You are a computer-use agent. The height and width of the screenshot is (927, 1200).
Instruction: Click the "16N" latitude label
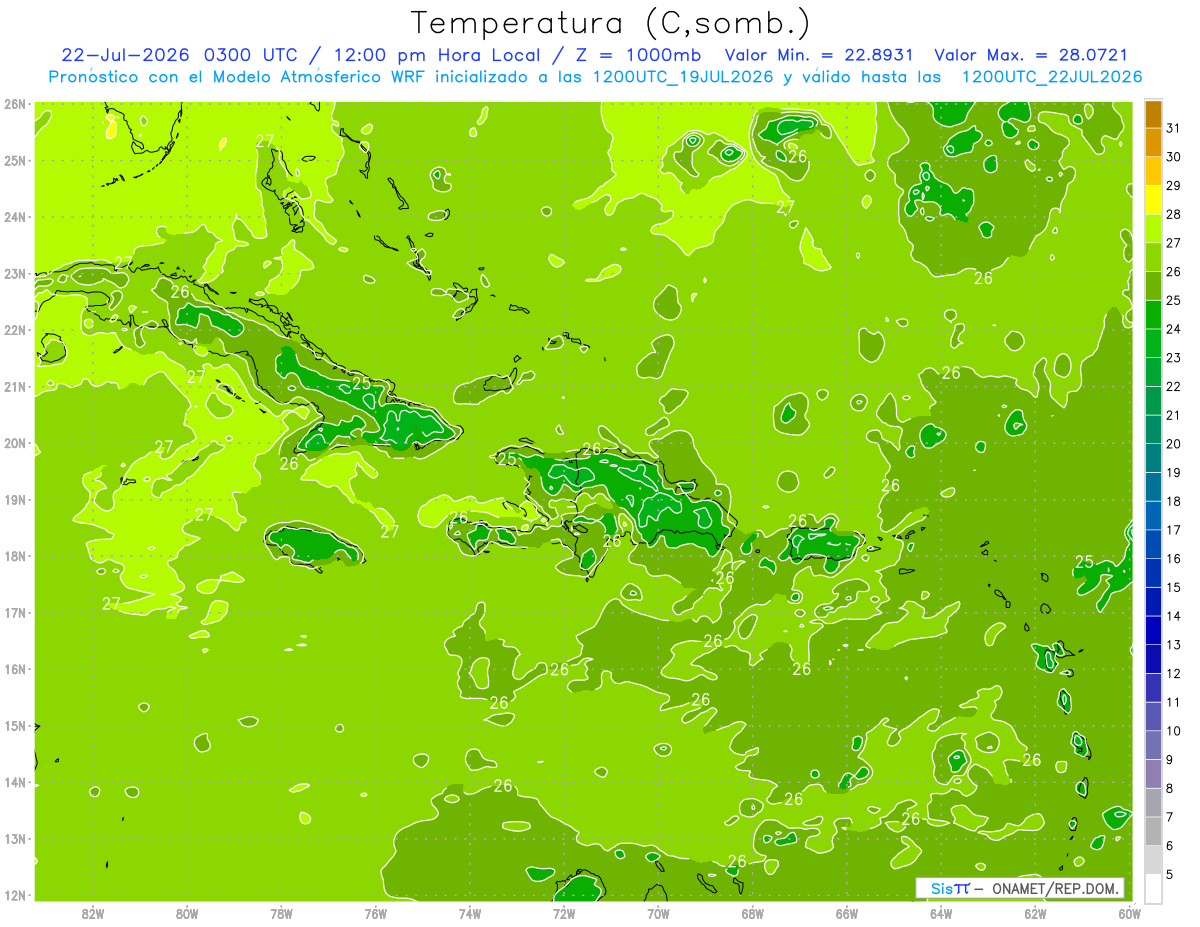click(14, 669)
